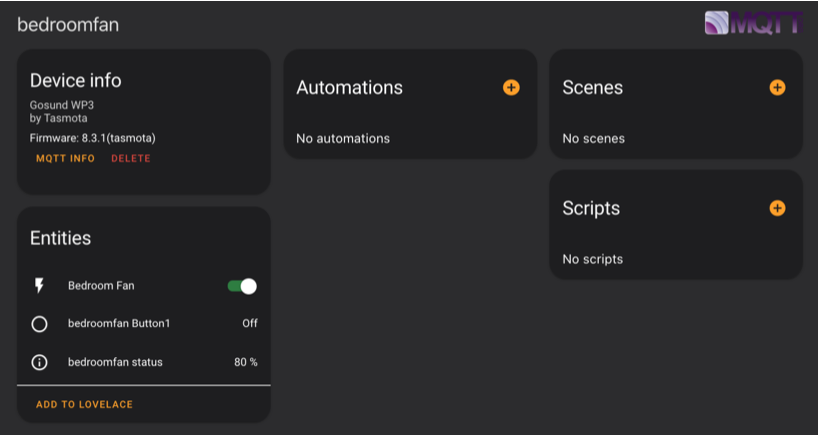This screenshot has height=435, width=819.
Task: Click the No scripts text
Action: pyautogui.click(x=592, y=259)
